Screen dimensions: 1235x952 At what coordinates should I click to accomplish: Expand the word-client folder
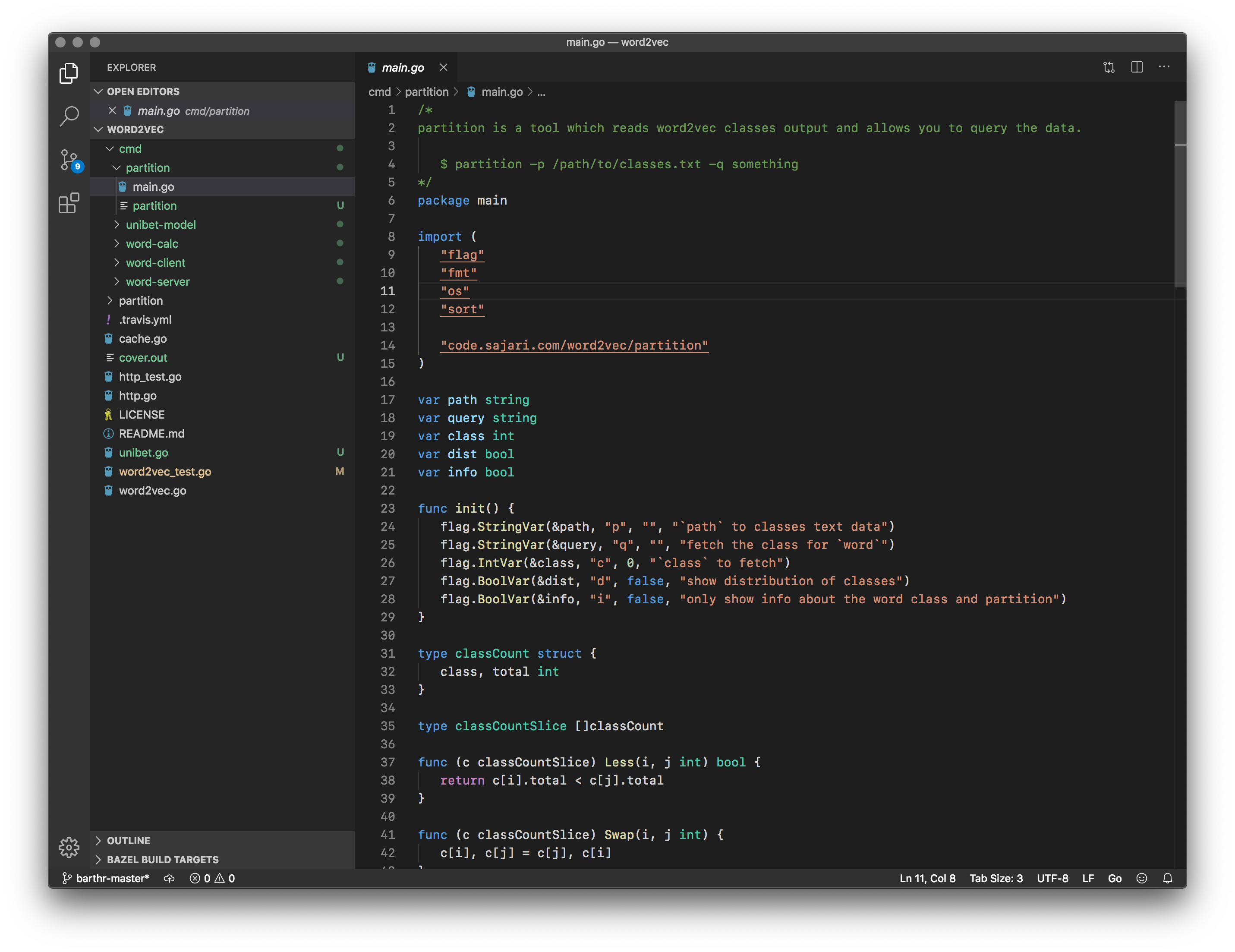222,262
